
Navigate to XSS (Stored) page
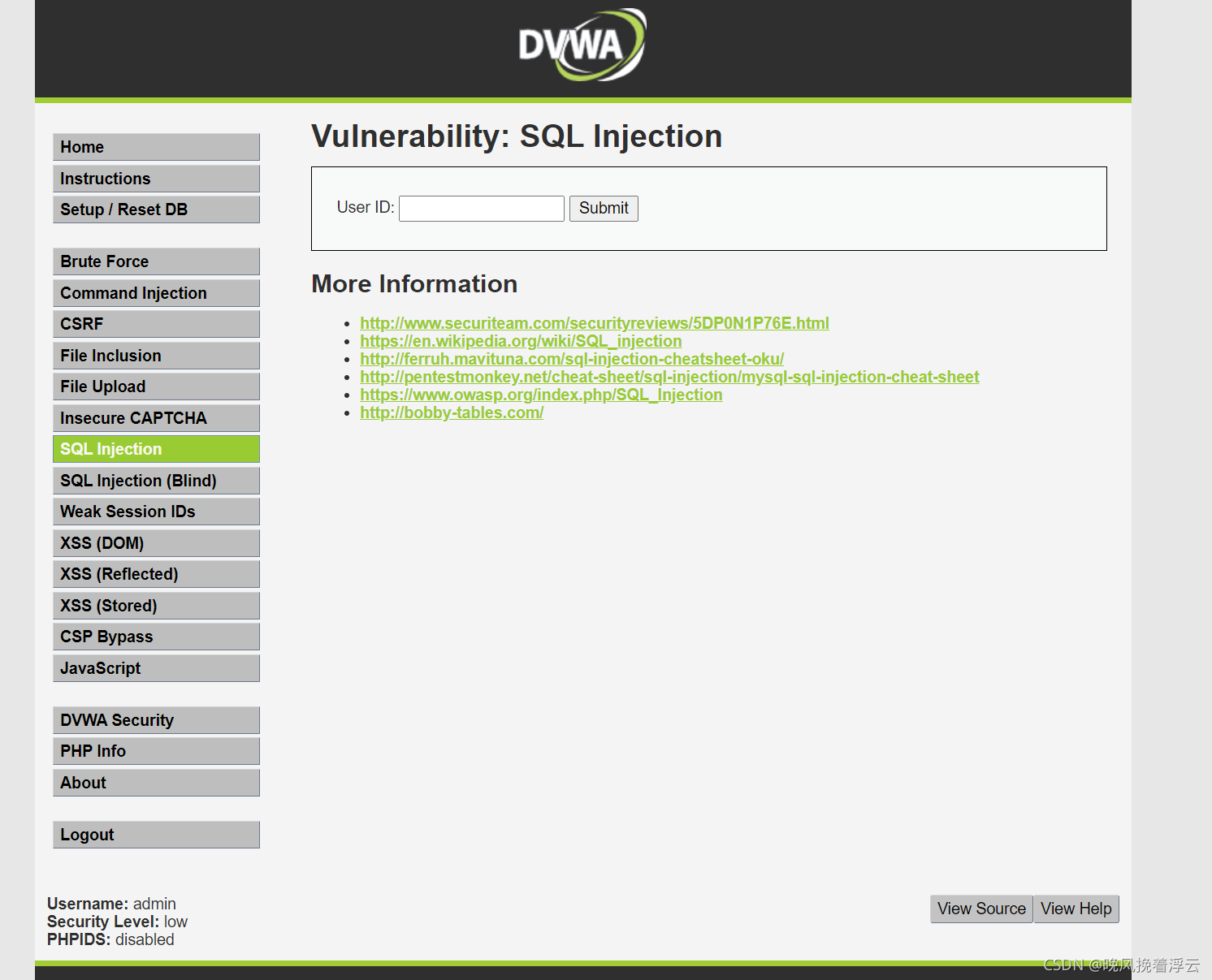point(156,606)
